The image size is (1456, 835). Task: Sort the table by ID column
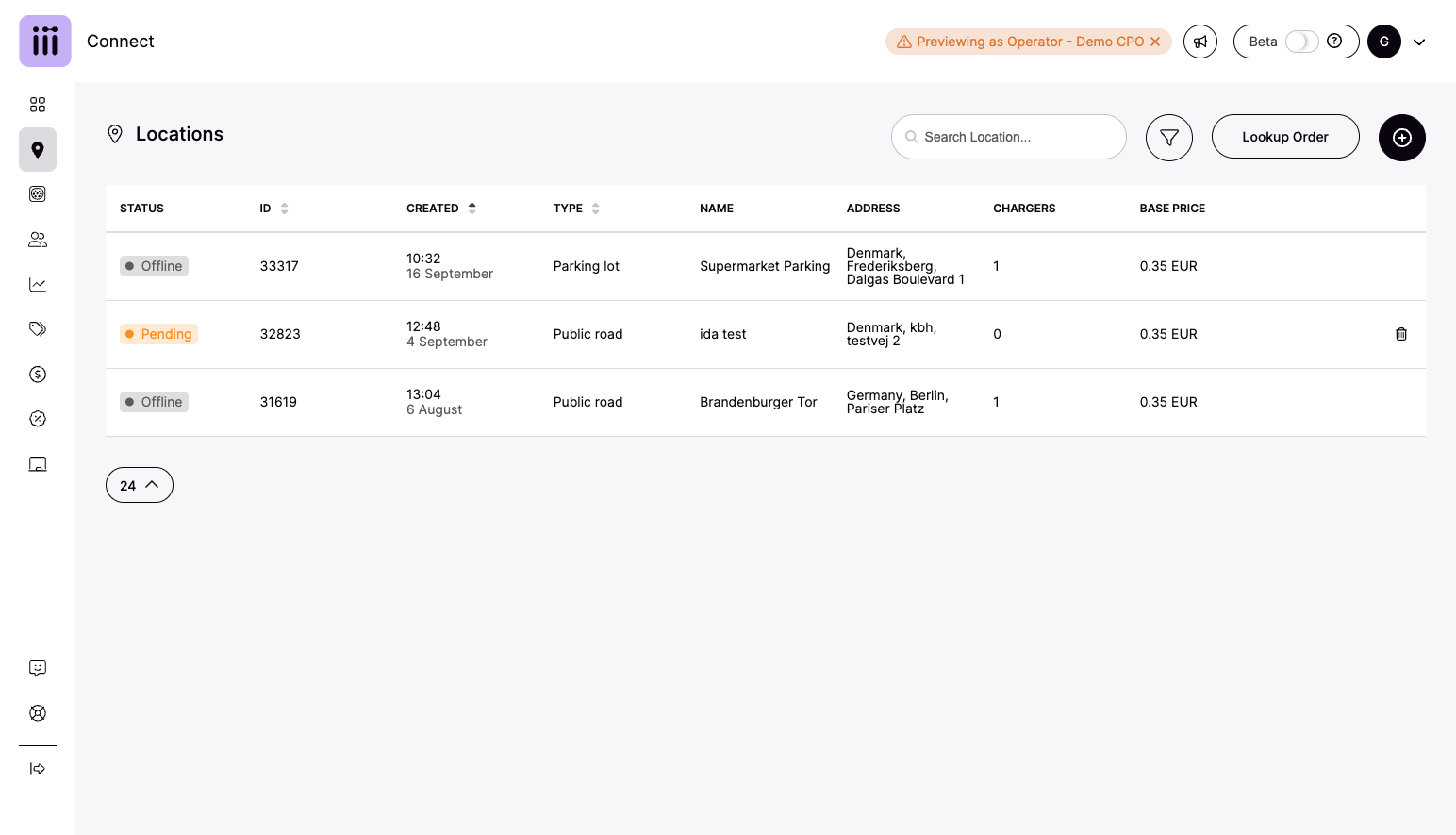[284, 209]
